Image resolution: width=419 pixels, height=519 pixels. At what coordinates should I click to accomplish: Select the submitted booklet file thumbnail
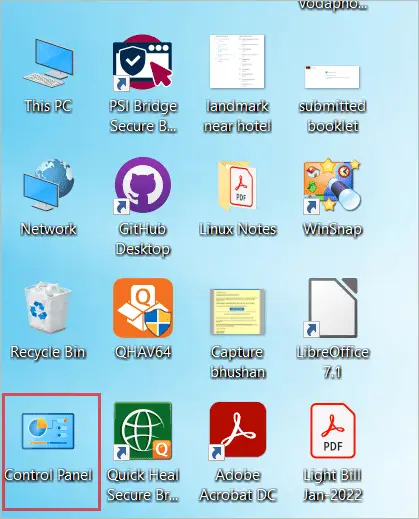(x=332, y=77)
